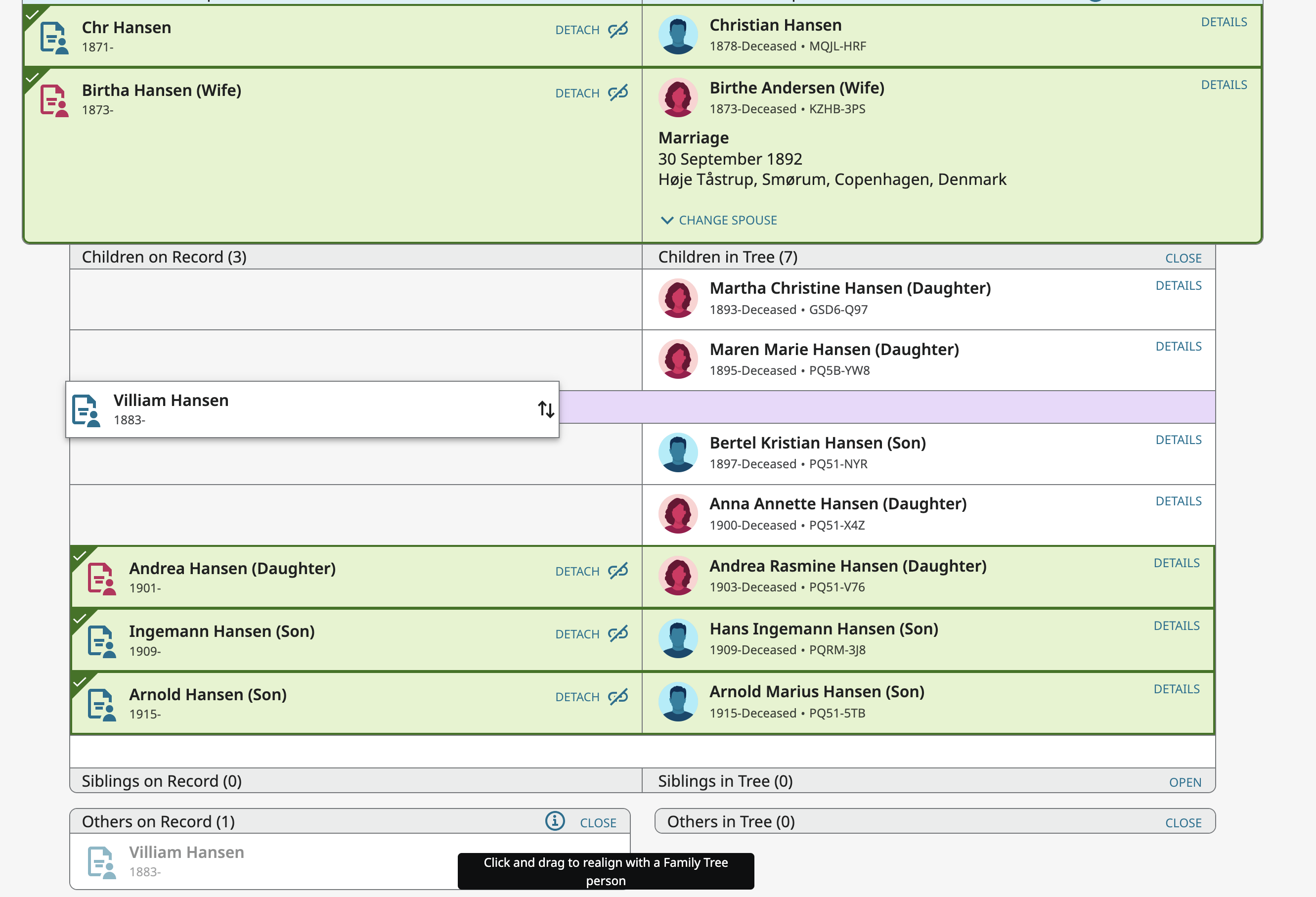1316x897 pixels.
Task: Click the detach icon for Andrea Hansen
Action: [618, 571]
